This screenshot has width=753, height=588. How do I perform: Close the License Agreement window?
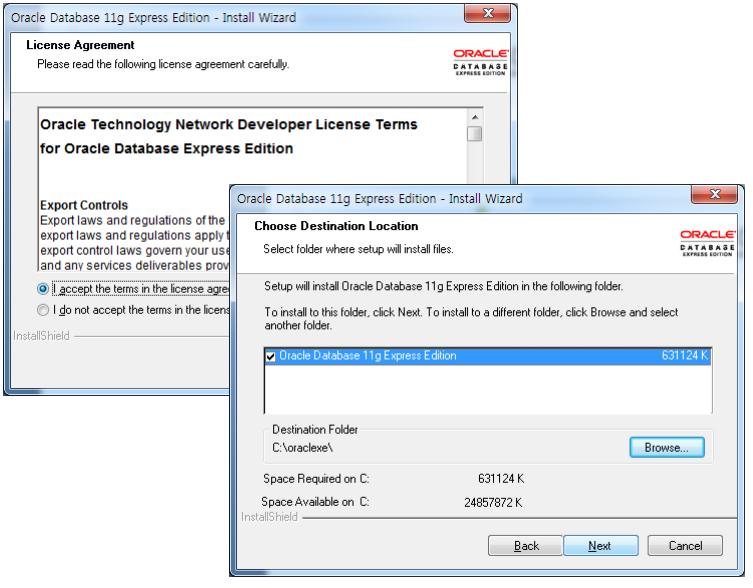point(487,13)
